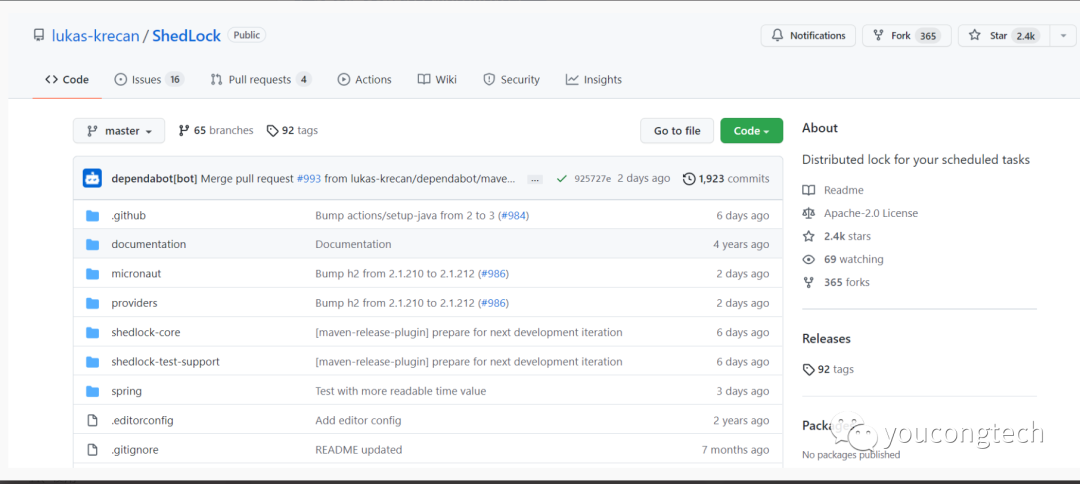Open the shedlock-core folder
This screenshot has height=484, width=1080.
(146, 333)
